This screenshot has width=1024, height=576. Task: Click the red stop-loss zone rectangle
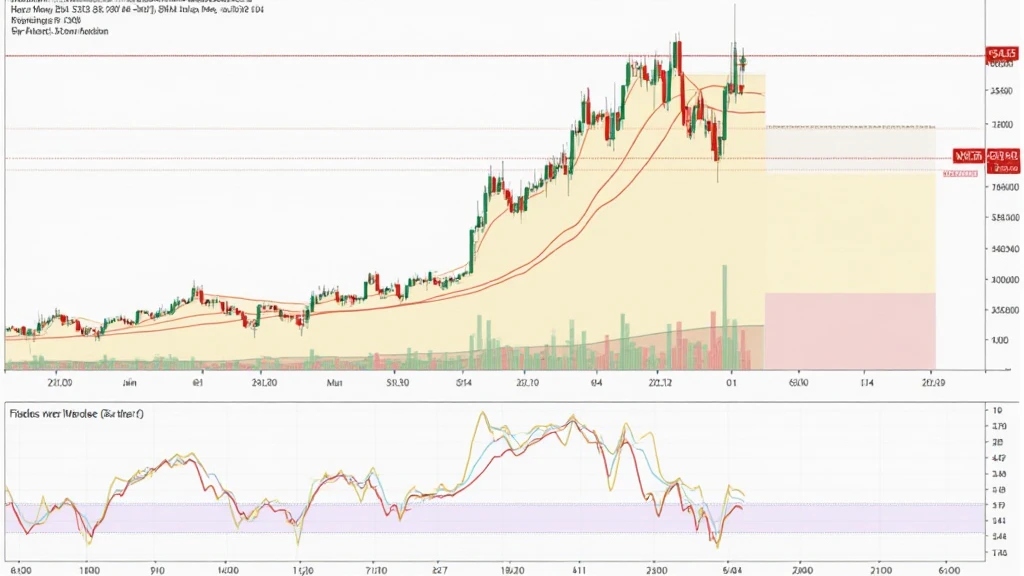click(x=849, y=330)
